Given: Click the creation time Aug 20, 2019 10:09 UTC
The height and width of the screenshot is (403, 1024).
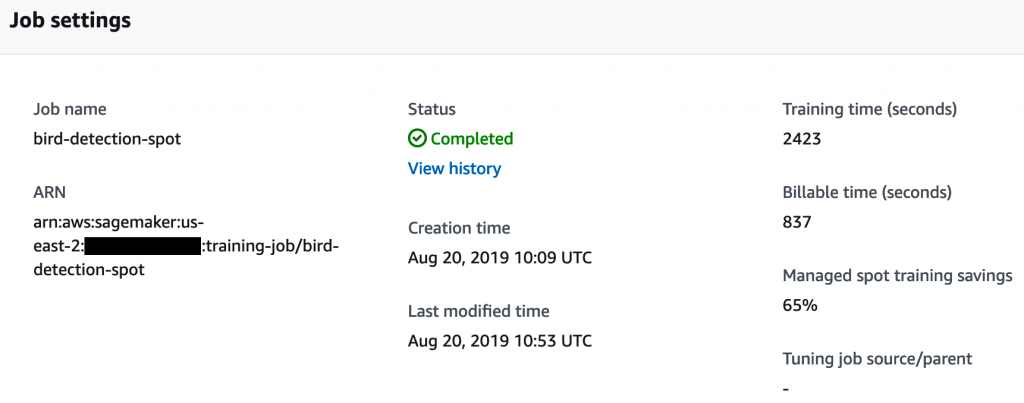Looking at the screenshot, I should tap(500, 257).
